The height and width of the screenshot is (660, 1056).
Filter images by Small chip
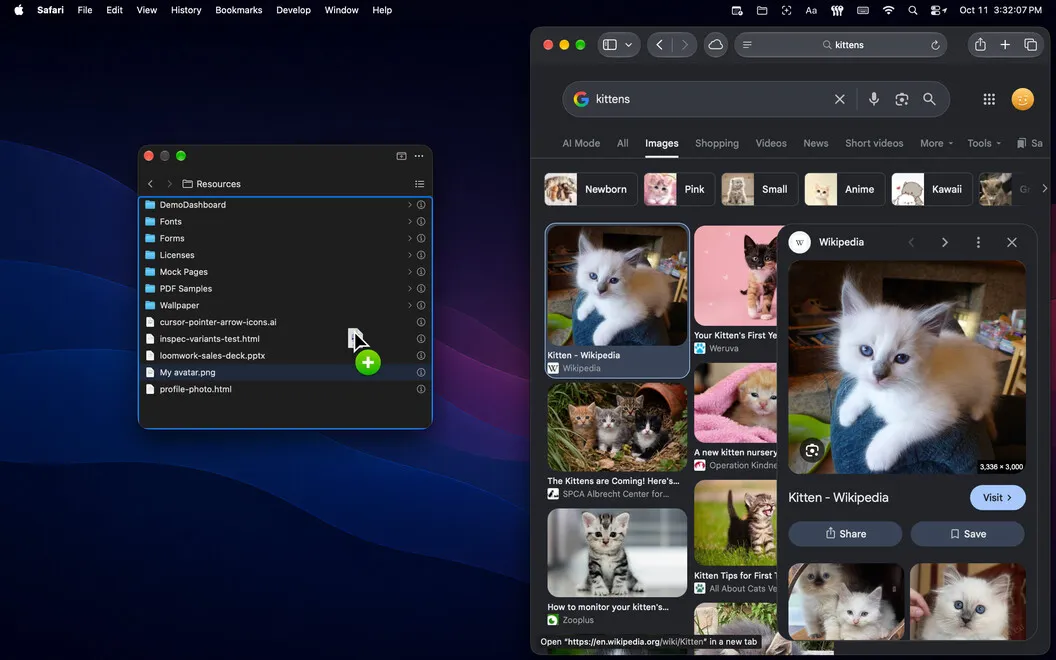point(759,189)
